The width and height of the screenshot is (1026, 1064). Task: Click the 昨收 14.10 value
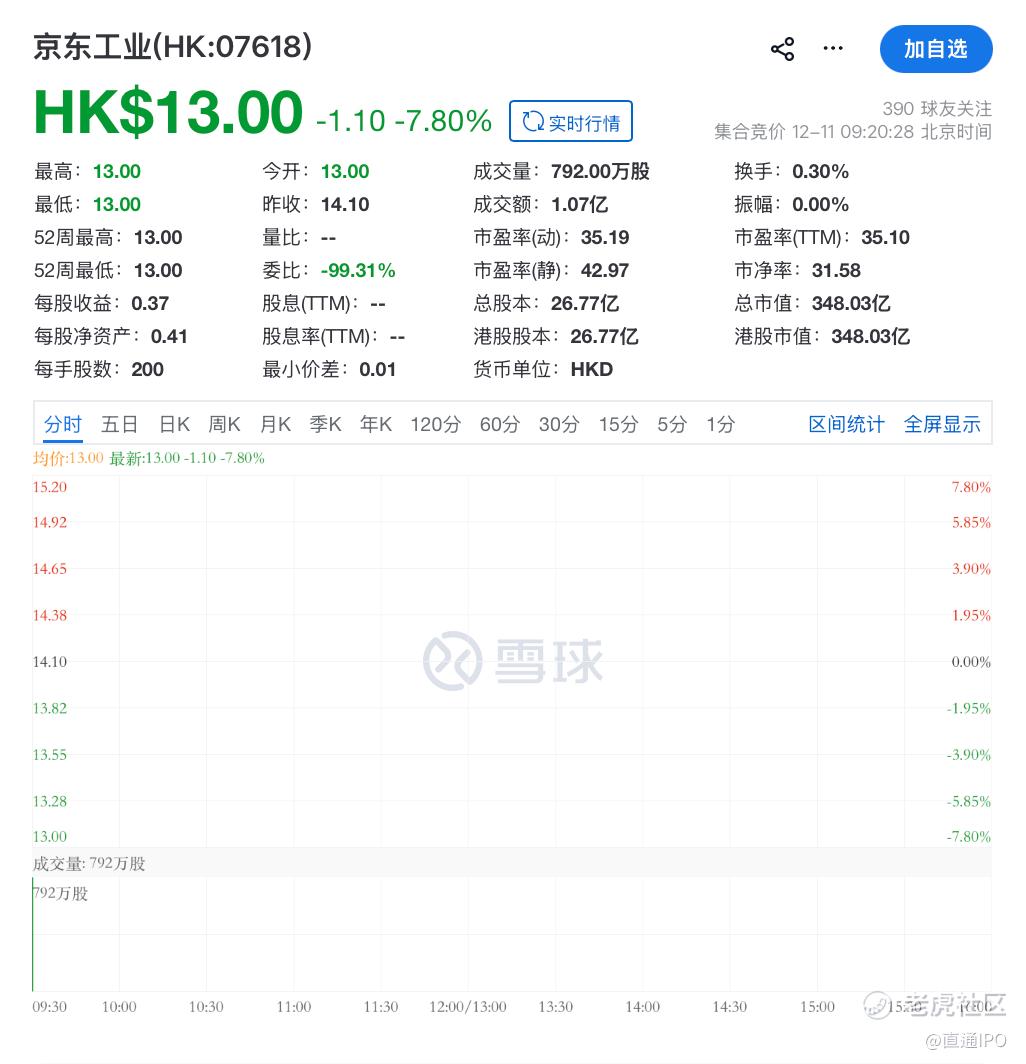(x=345, y=204)
